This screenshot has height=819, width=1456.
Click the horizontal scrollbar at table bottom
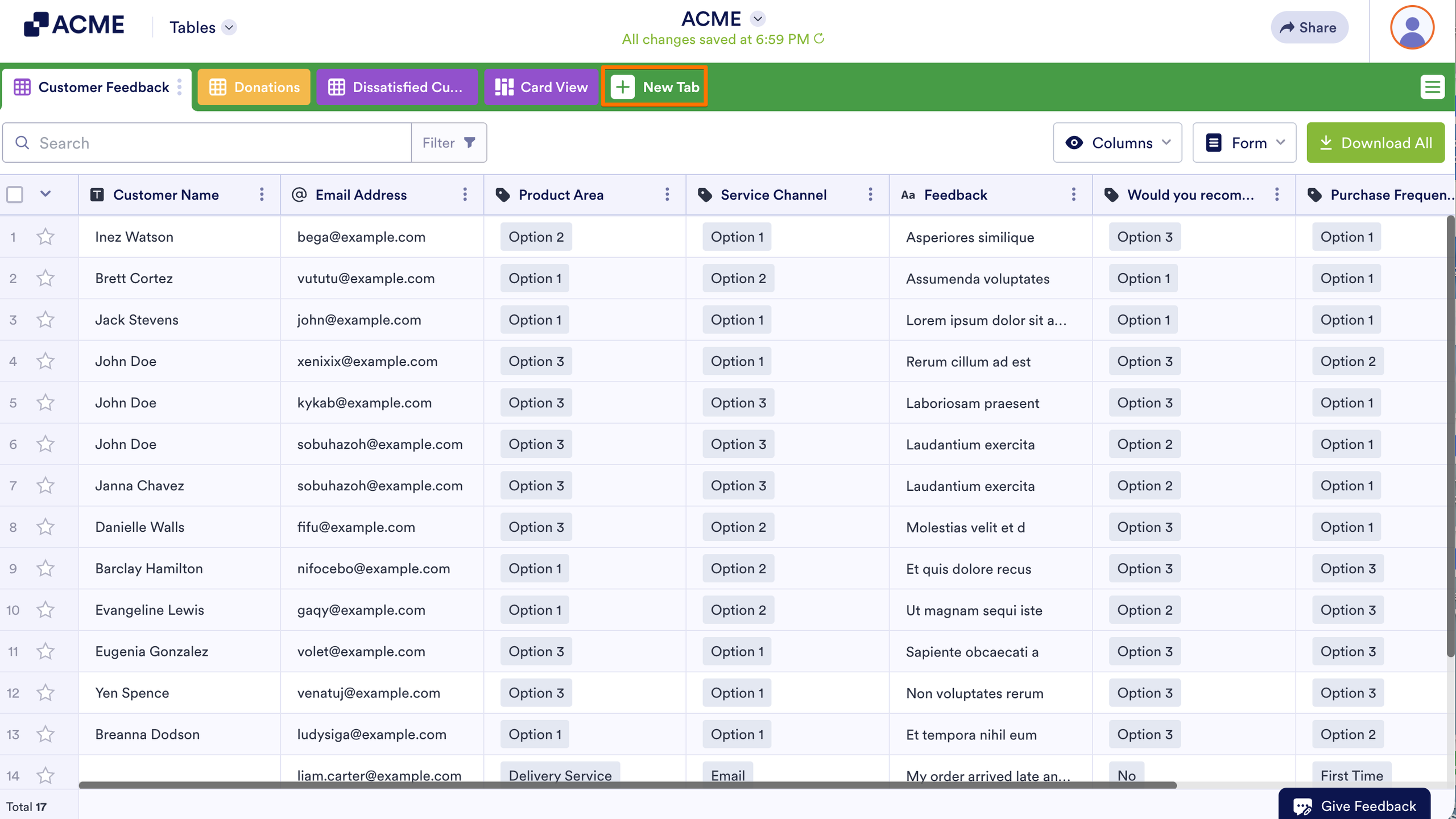627,785
